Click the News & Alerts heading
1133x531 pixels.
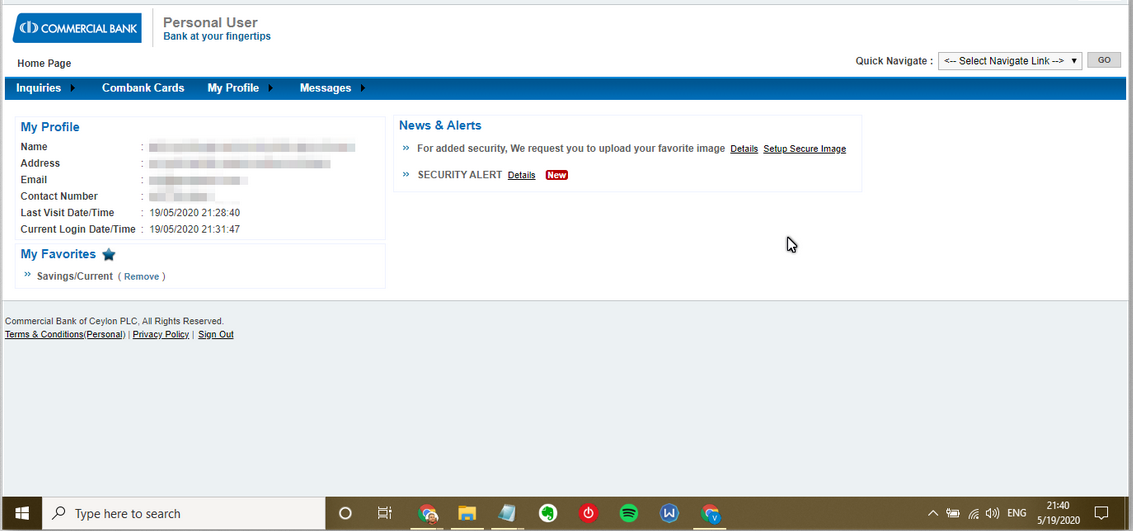440,126
